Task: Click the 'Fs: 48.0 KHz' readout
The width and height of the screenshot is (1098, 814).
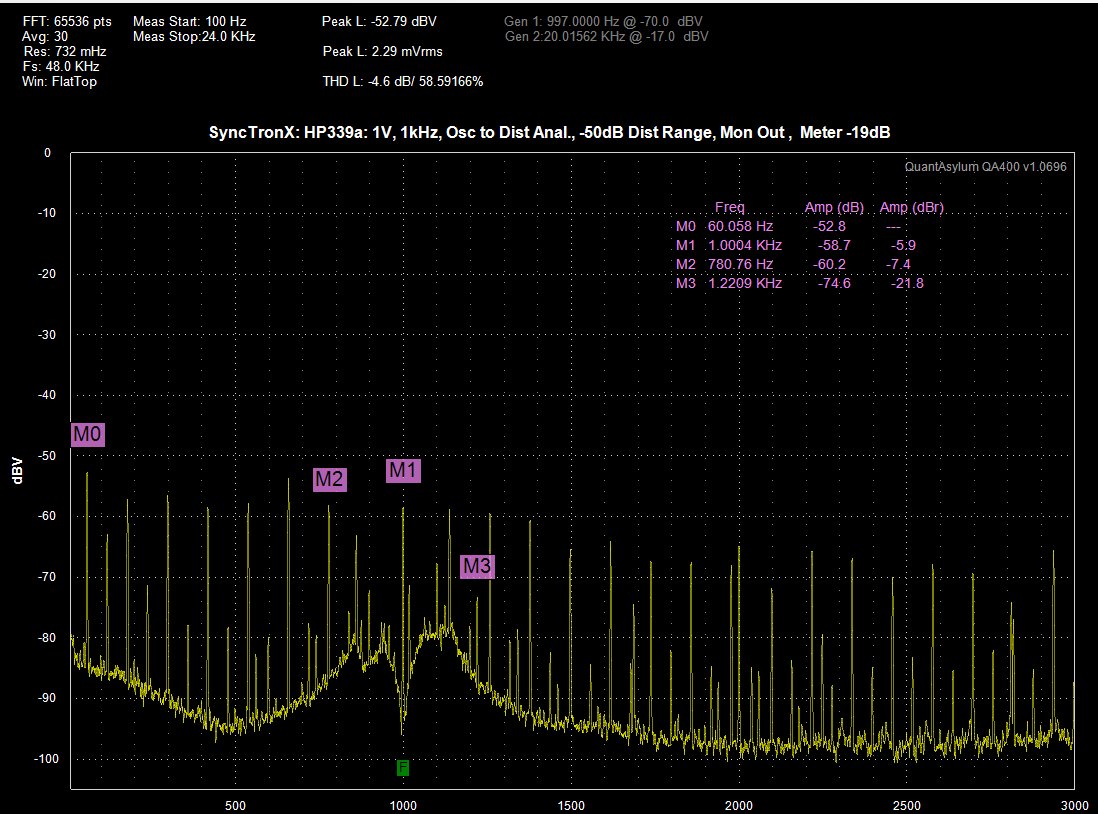Action: click(x=61, y=67)
